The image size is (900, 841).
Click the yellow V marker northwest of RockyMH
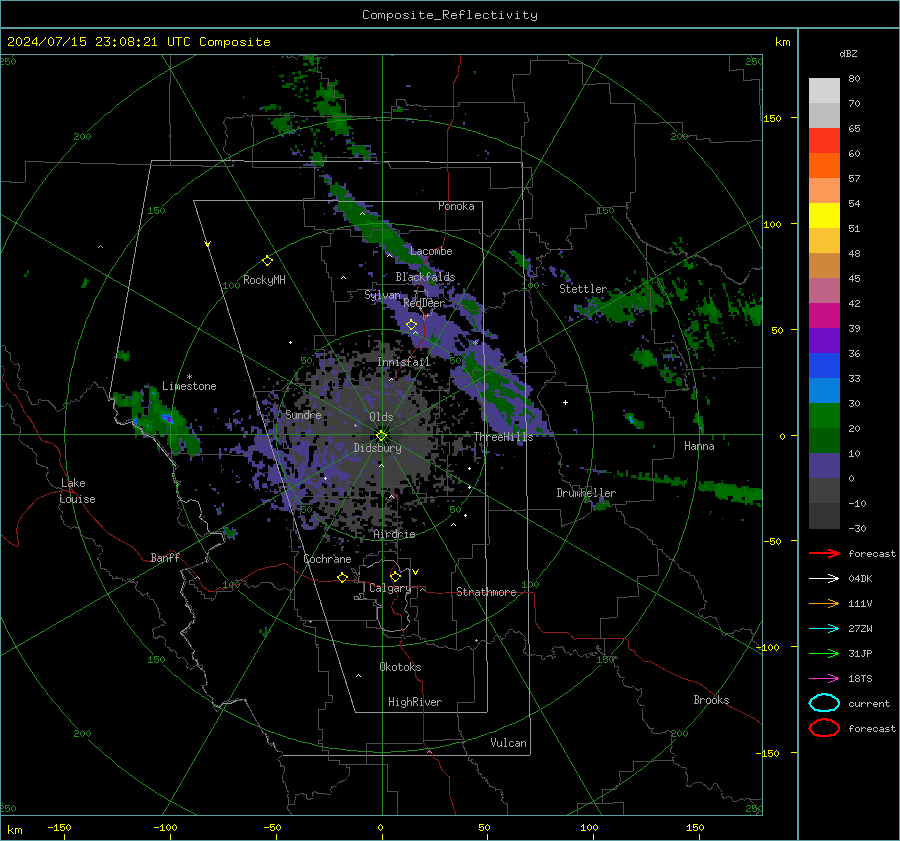click(x=208, y=244)
